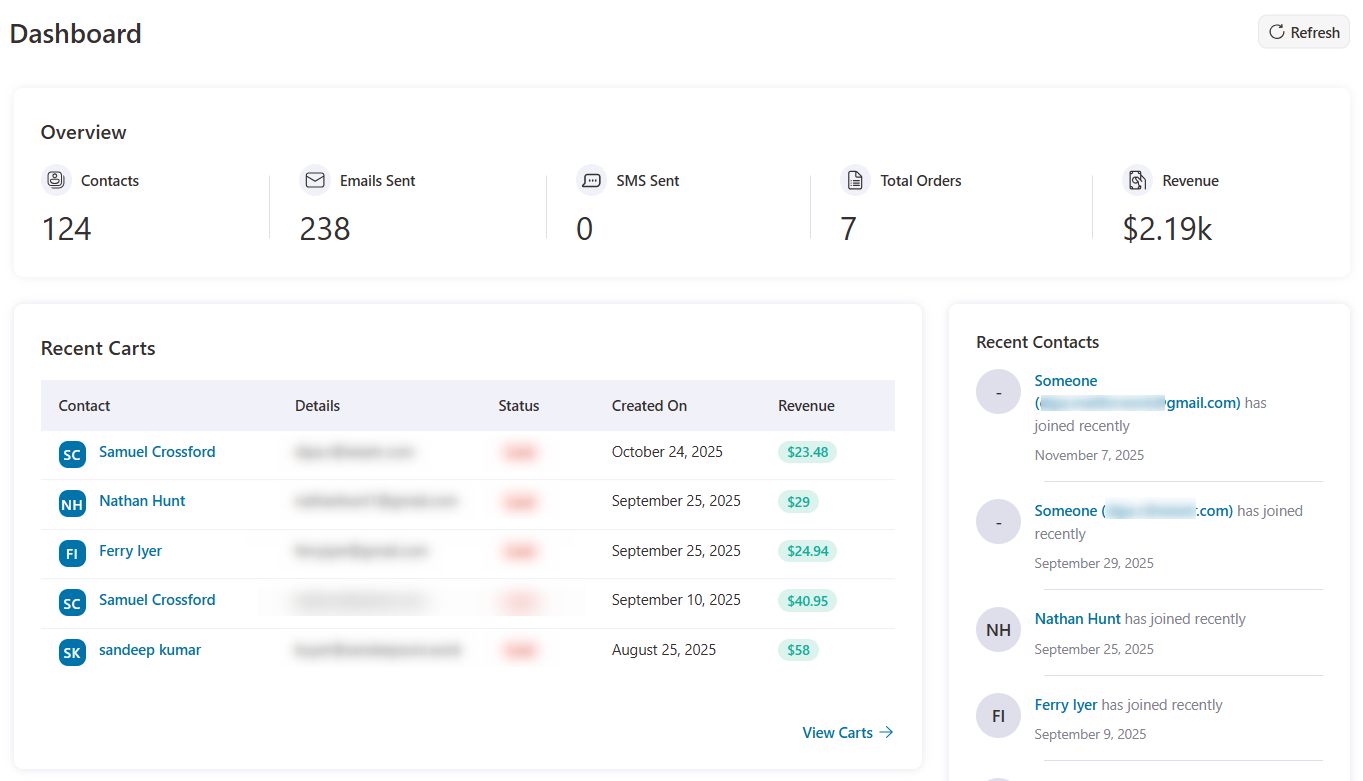Open the View Carts link
Screen dimensions: 1363x781
[x=837, y=732]
